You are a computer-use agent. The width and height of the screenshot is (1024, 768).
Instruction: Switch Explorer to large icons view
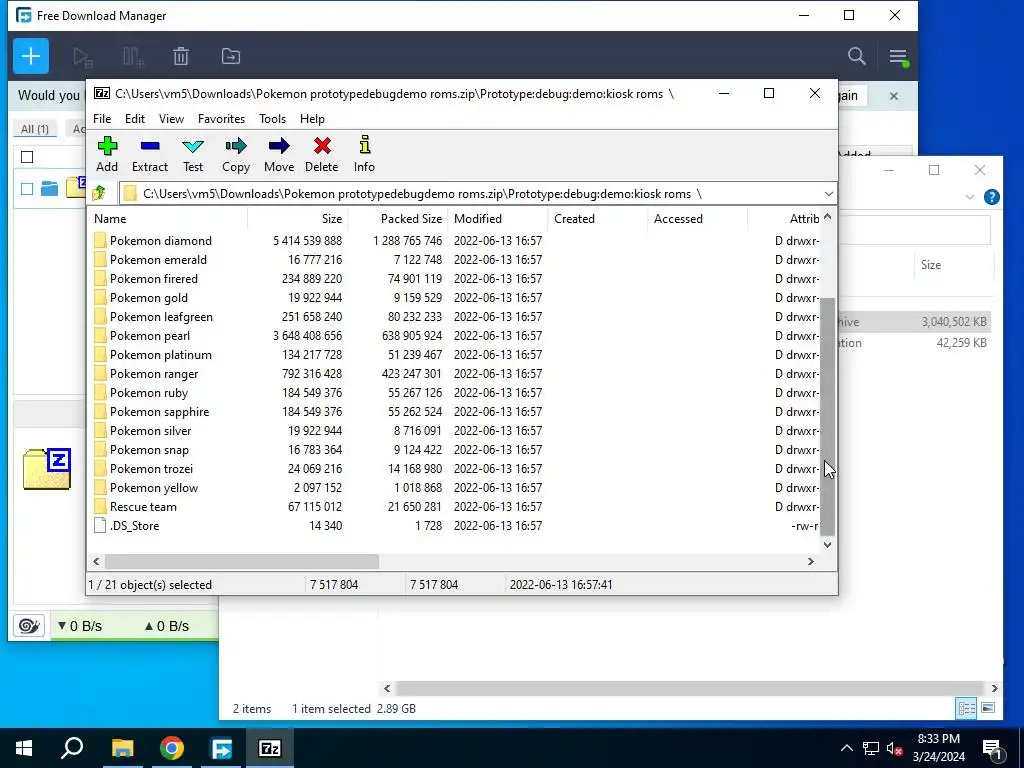pos(988,708)
